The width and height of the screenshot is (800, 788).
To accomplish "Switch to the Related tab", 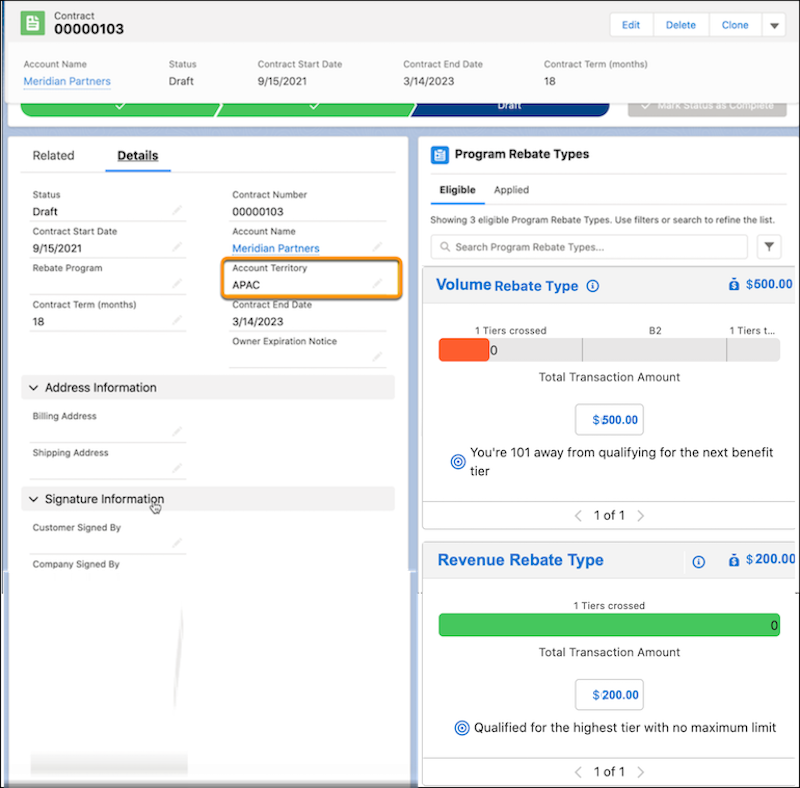I will pyautogui.click(x=53, y=155).
